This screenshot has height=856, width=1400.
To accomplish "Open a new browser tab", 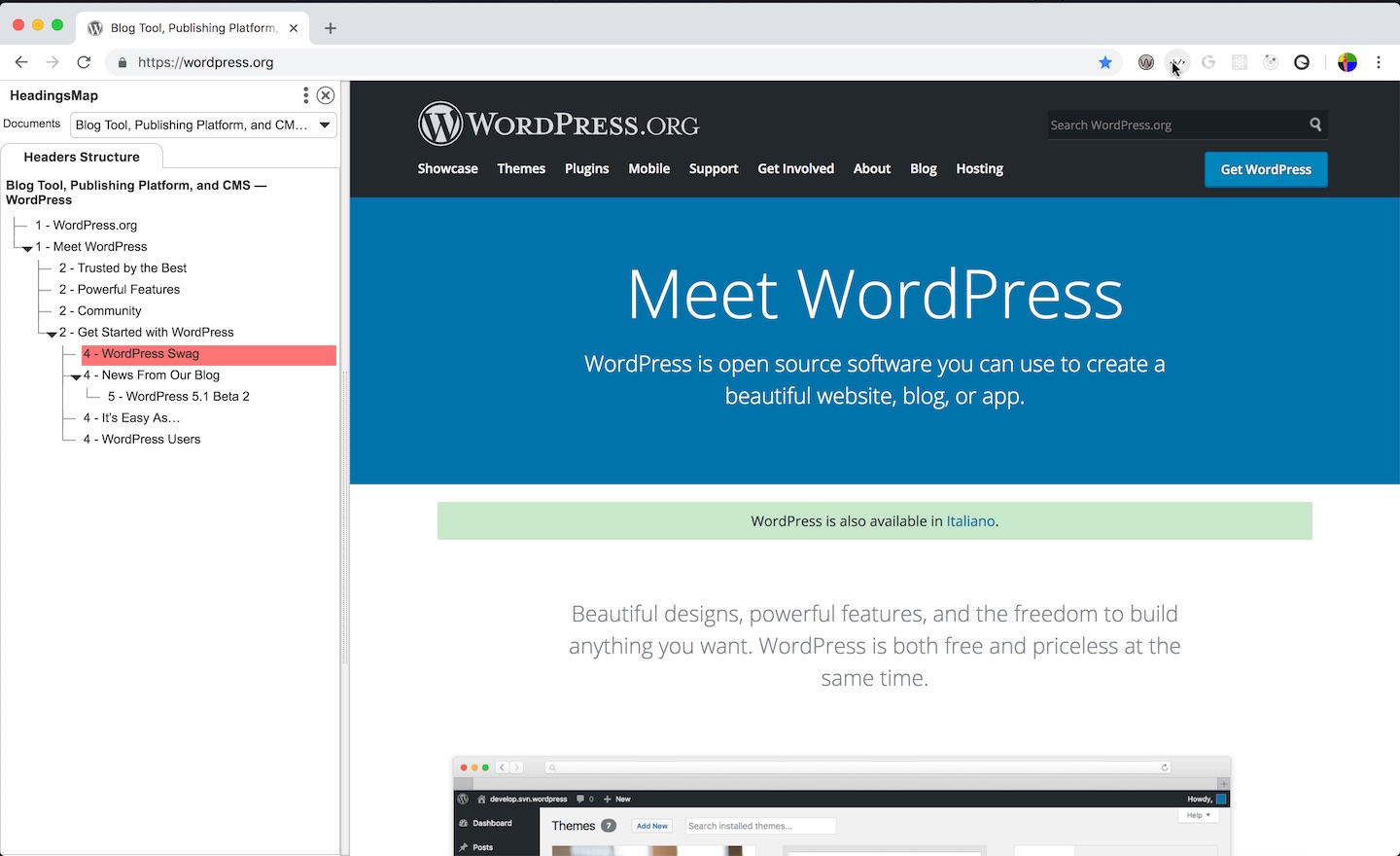I will [x=331, y=28].
